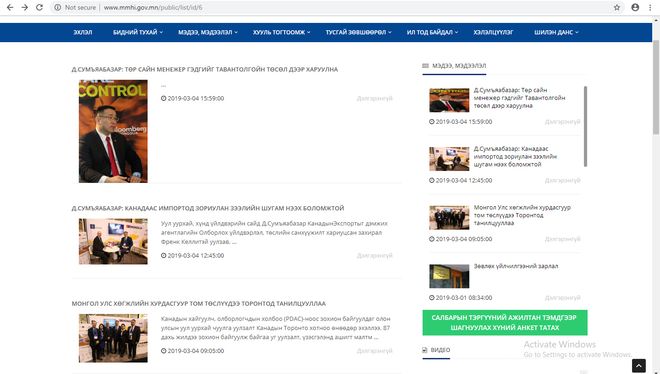Click the sidebar news list scrollbar
Image resolution: width=660 pixels, height=374 pixels.
(x=585, y=126)
